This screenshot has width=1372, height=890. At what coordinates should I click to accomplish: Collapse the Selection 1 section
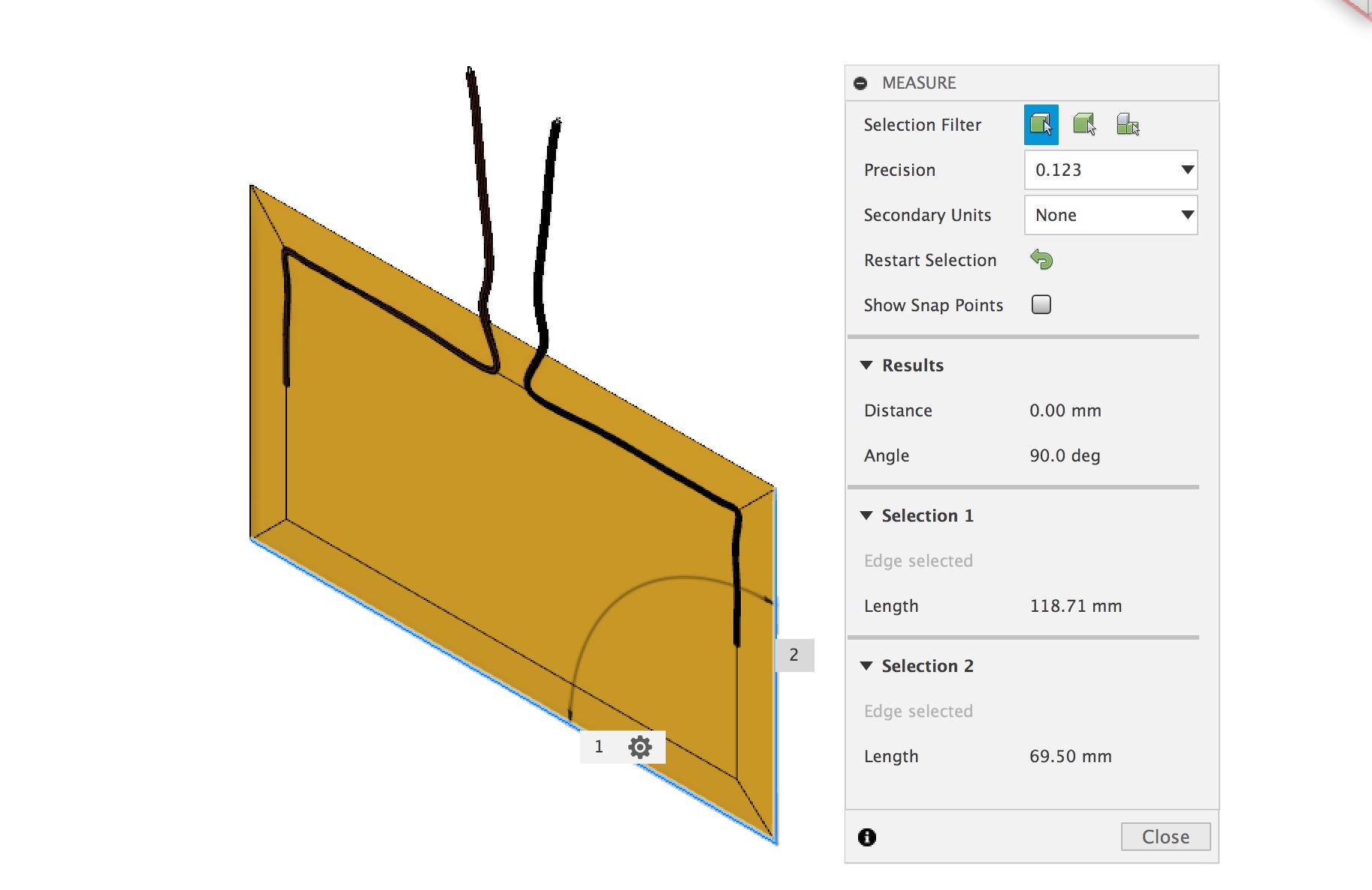866,516
